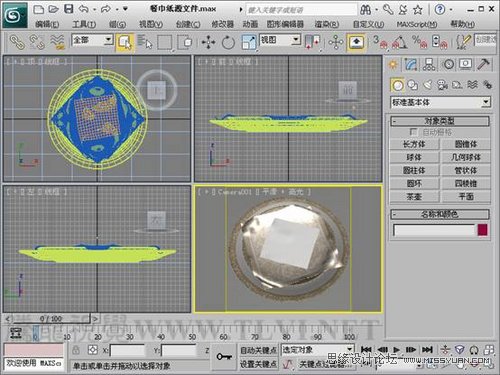Activate the Unlink Selection tool
This screenshot has height=375, width=500.
tap(37, 42)
